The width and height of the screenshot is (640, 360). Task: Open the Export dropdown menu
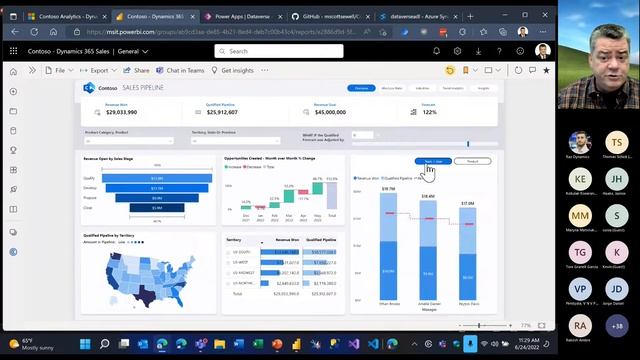pyautogui.click(x=98, y=70)
